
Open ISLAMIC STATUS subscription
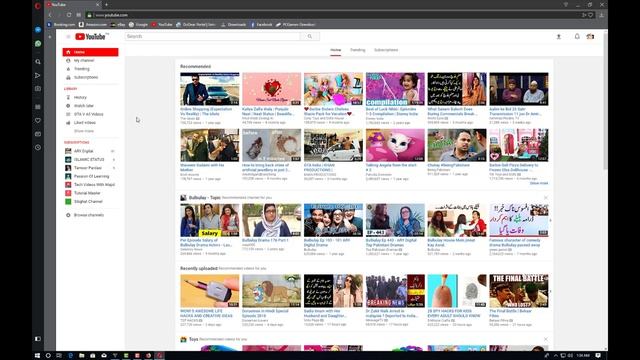click(x=90, y=160)
